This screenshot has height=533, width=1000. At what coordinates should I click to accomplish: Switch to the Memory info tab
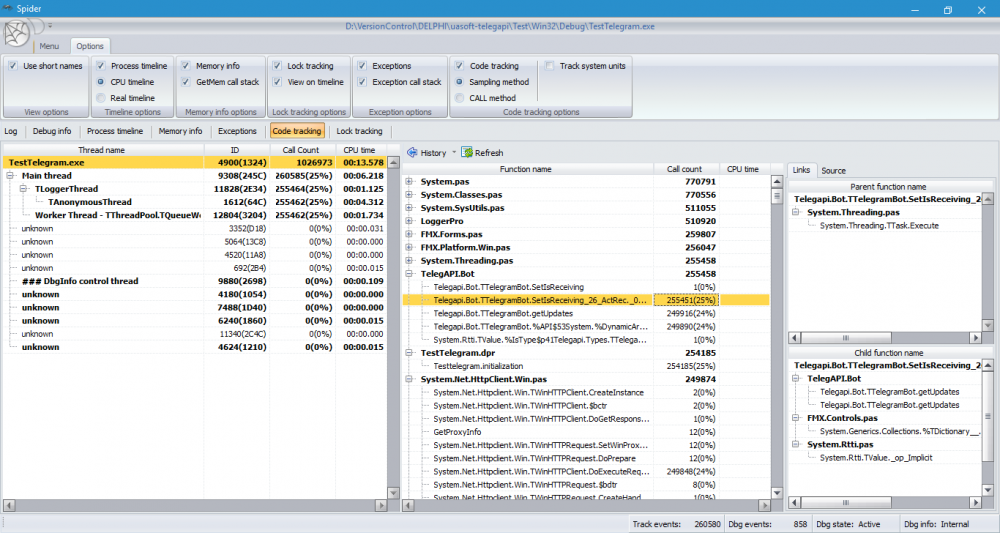[180, 131]
